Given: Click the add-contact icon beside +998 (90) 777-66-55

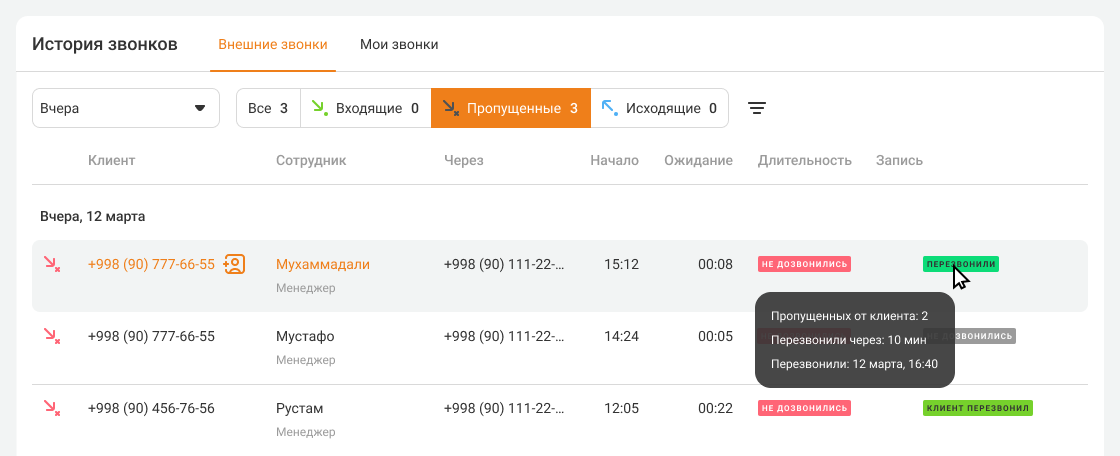Looking at the screenshot, I should 234,264.
